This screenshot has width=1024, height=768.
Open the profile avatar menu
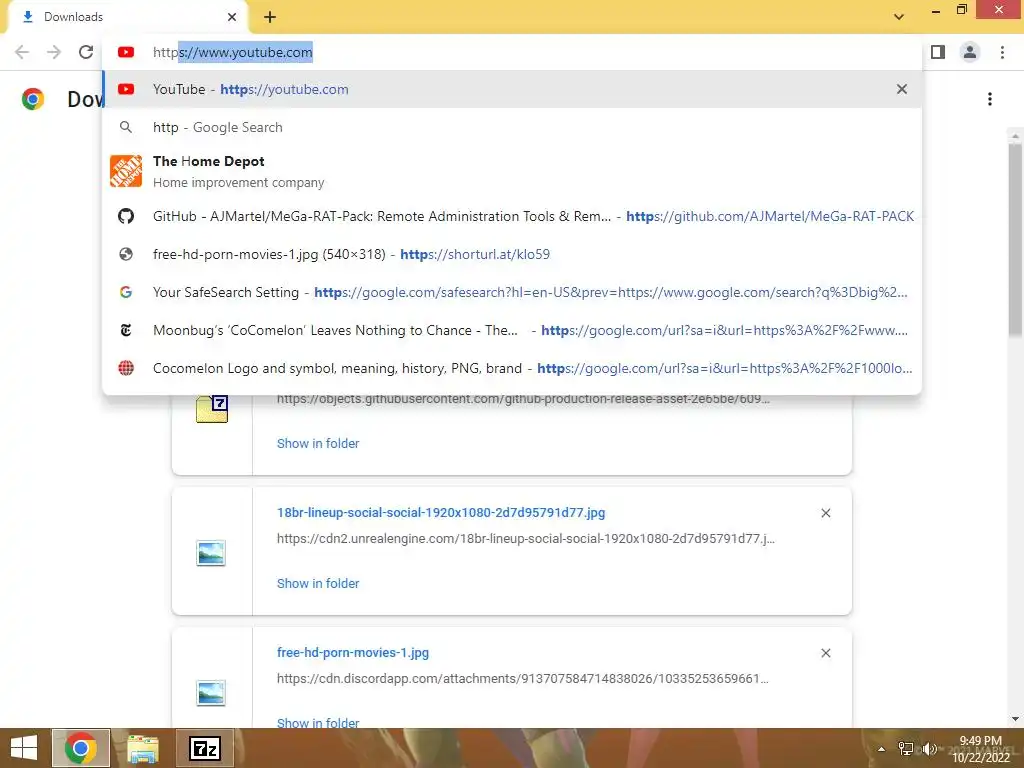tap(970, 52)
